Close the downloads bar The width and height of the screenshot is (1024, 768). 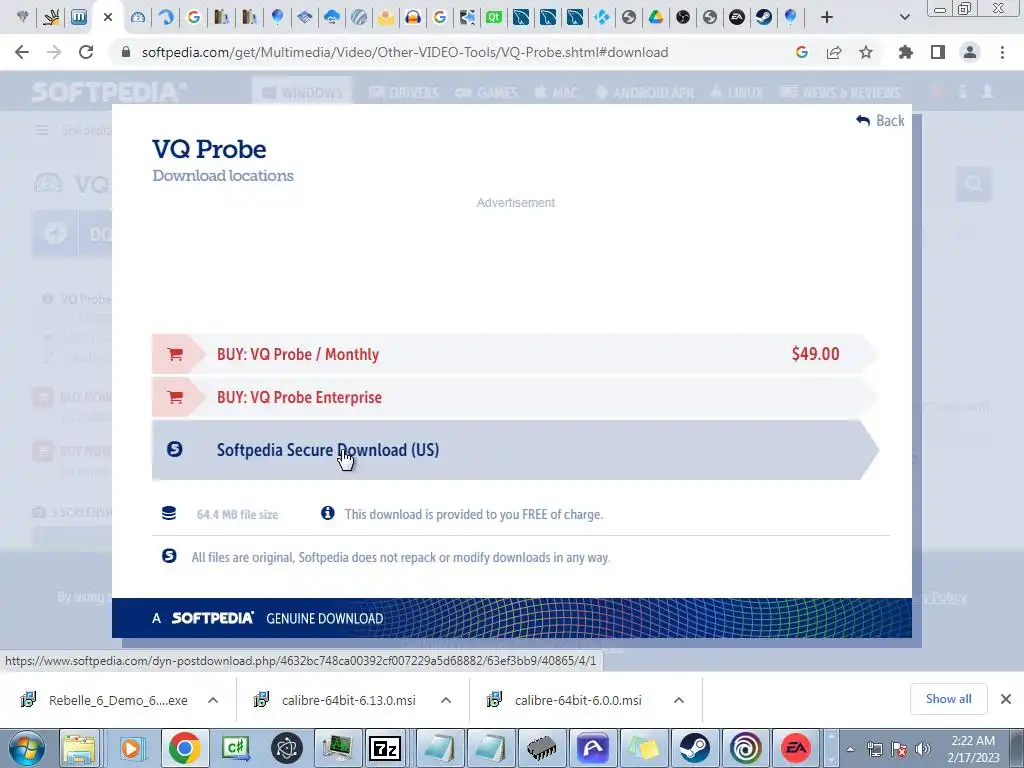[x=1006, y=699]
